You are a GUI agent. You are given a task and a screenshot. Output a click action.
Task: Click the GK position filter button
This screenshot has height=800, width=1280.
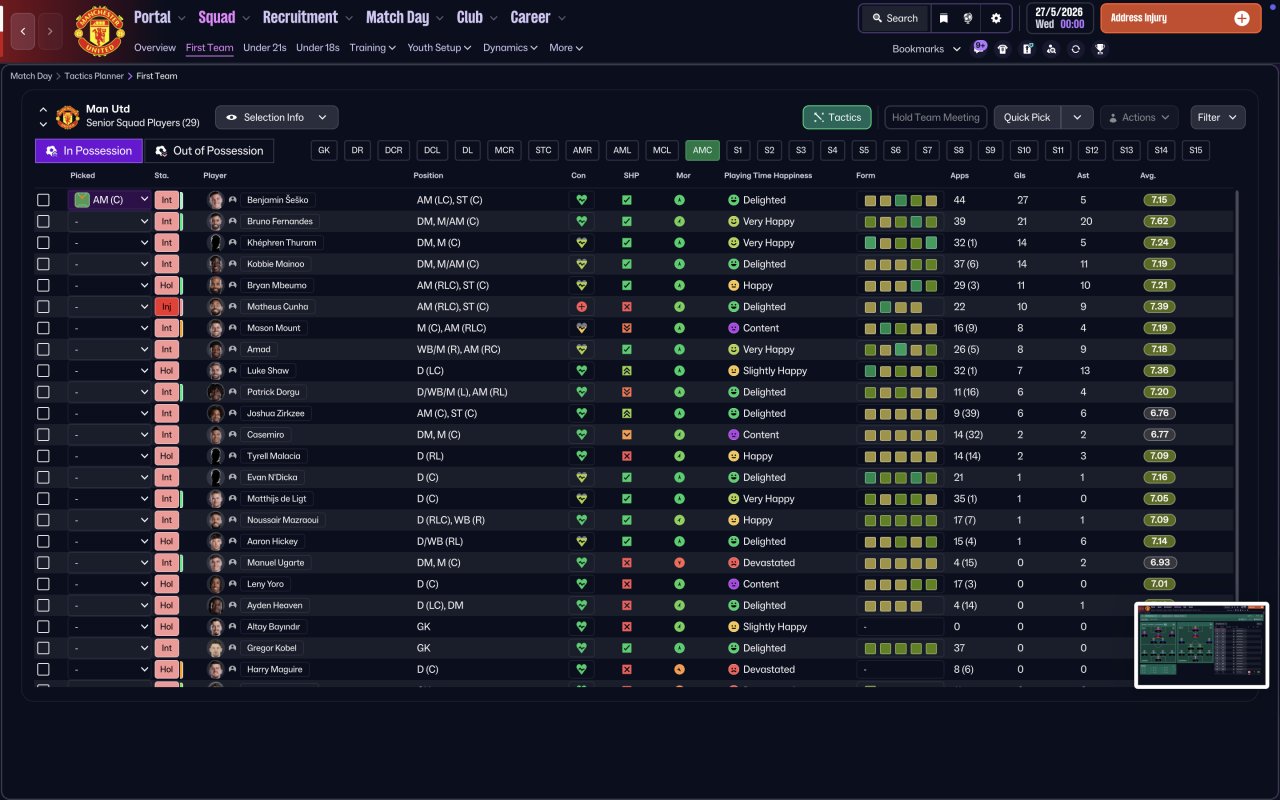323,151
